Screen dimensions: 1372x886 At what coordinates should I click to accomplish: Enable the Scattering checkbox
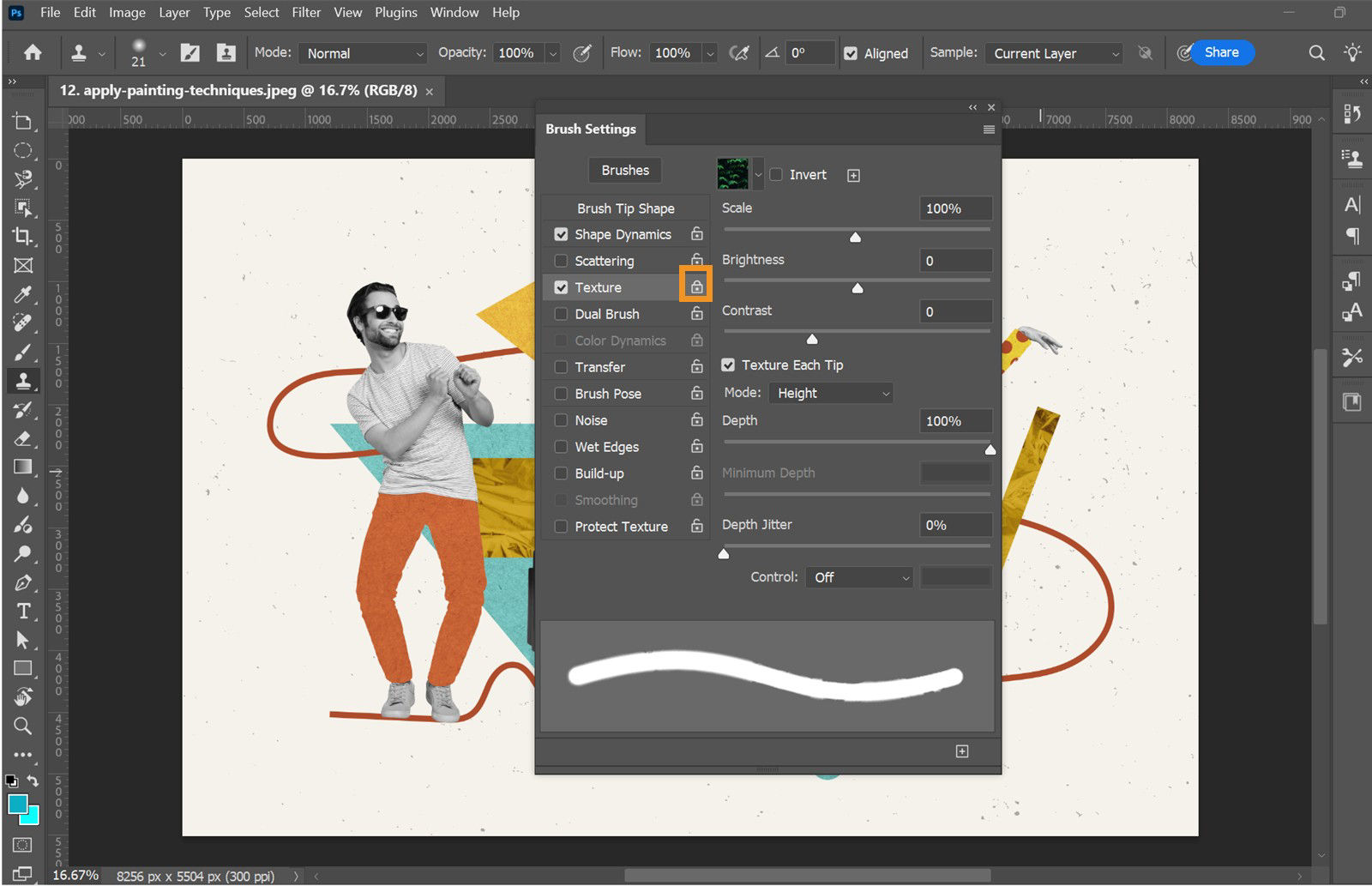pos(562,261)
